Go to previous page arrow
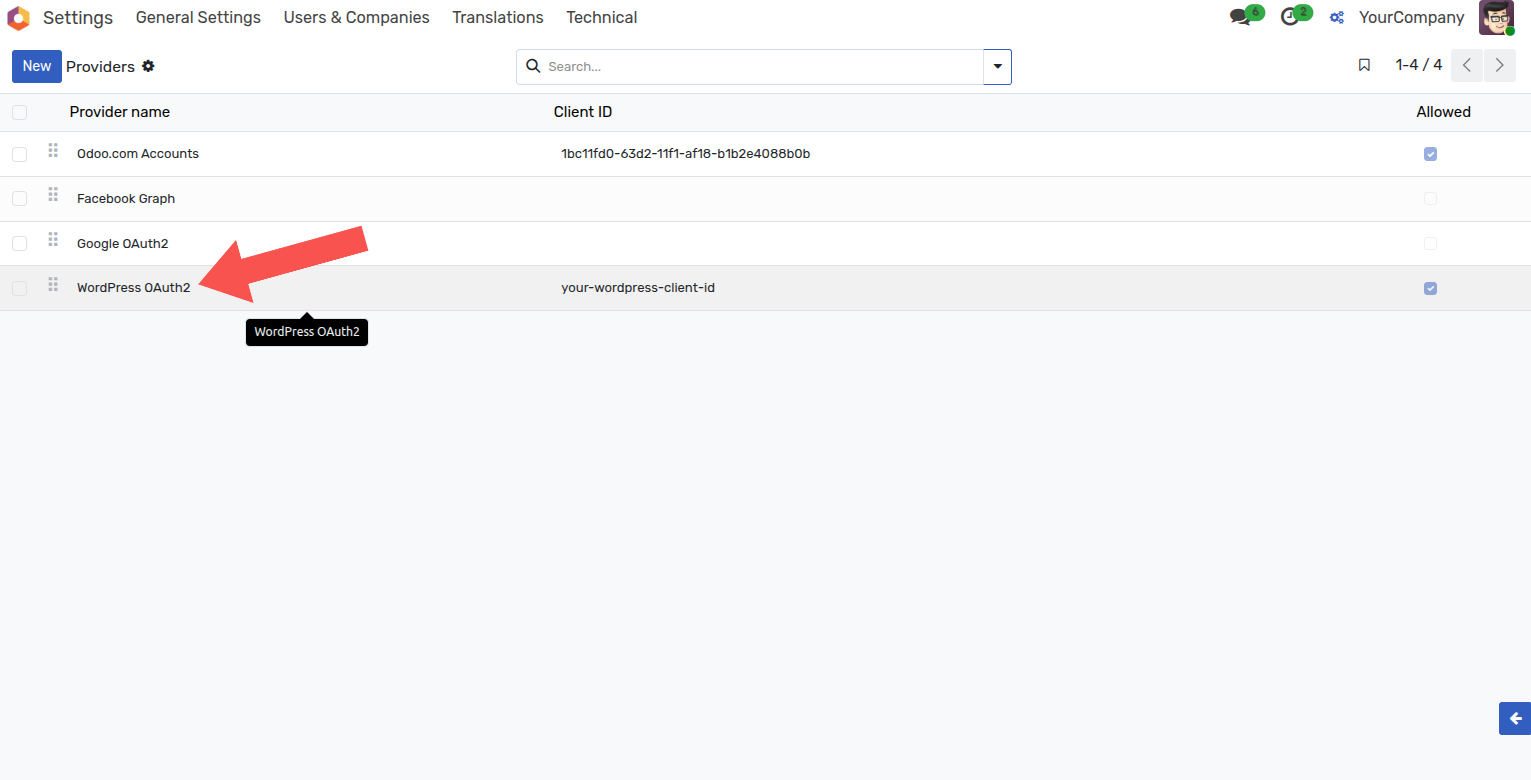The height and width of the screenshot is (780, 1531). click(x=1466, y=65)
